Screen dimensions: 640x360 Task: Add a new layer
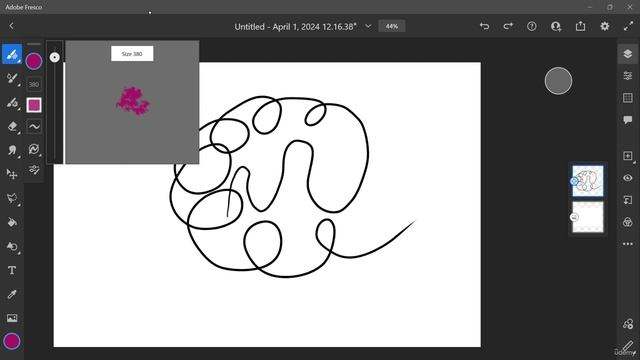628,156
